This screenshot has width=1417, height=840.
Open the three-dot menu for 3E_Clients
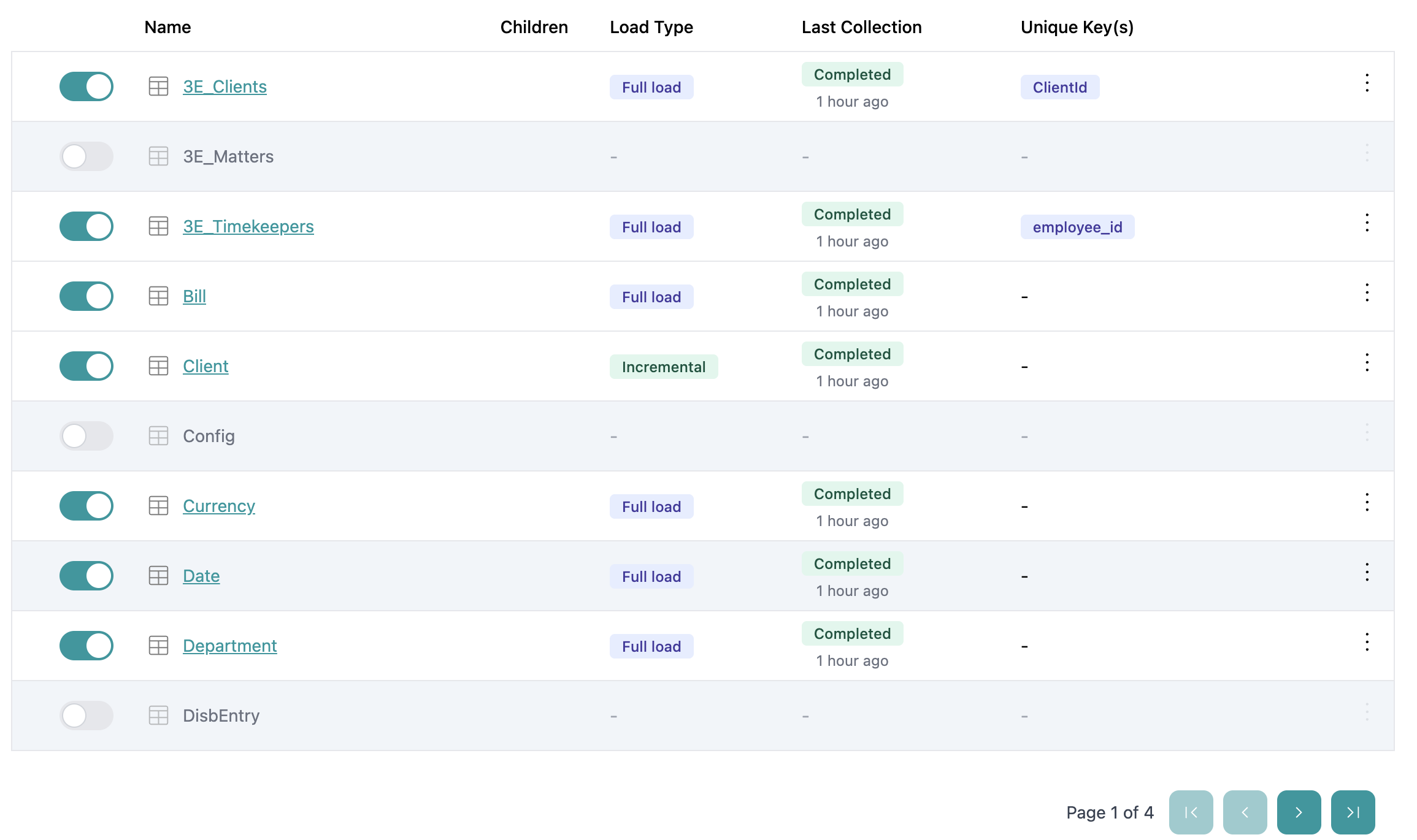(x=1367, y=83)
